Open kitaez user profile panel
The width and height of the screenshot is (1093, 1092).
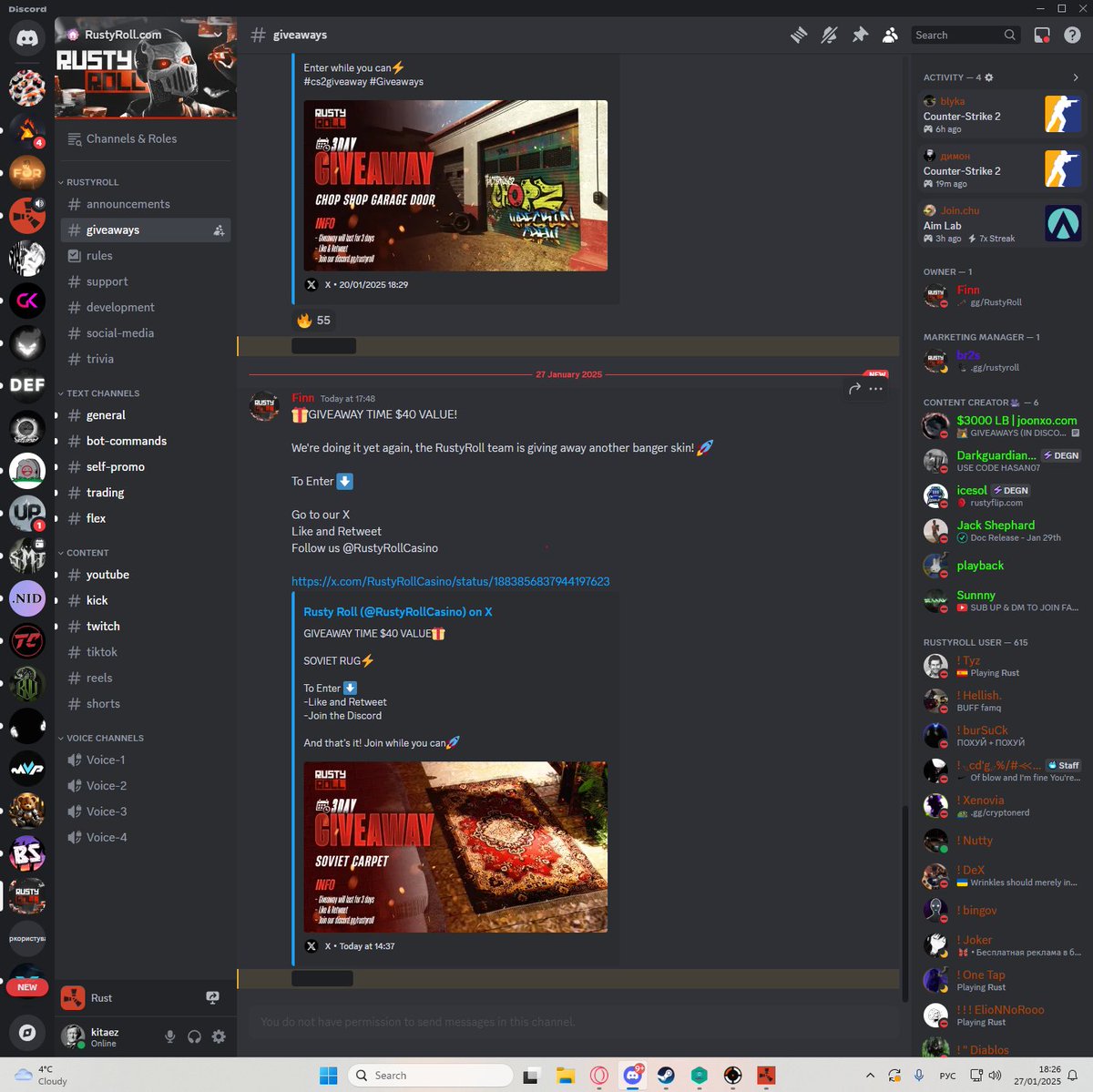(x=105, y=1036)
